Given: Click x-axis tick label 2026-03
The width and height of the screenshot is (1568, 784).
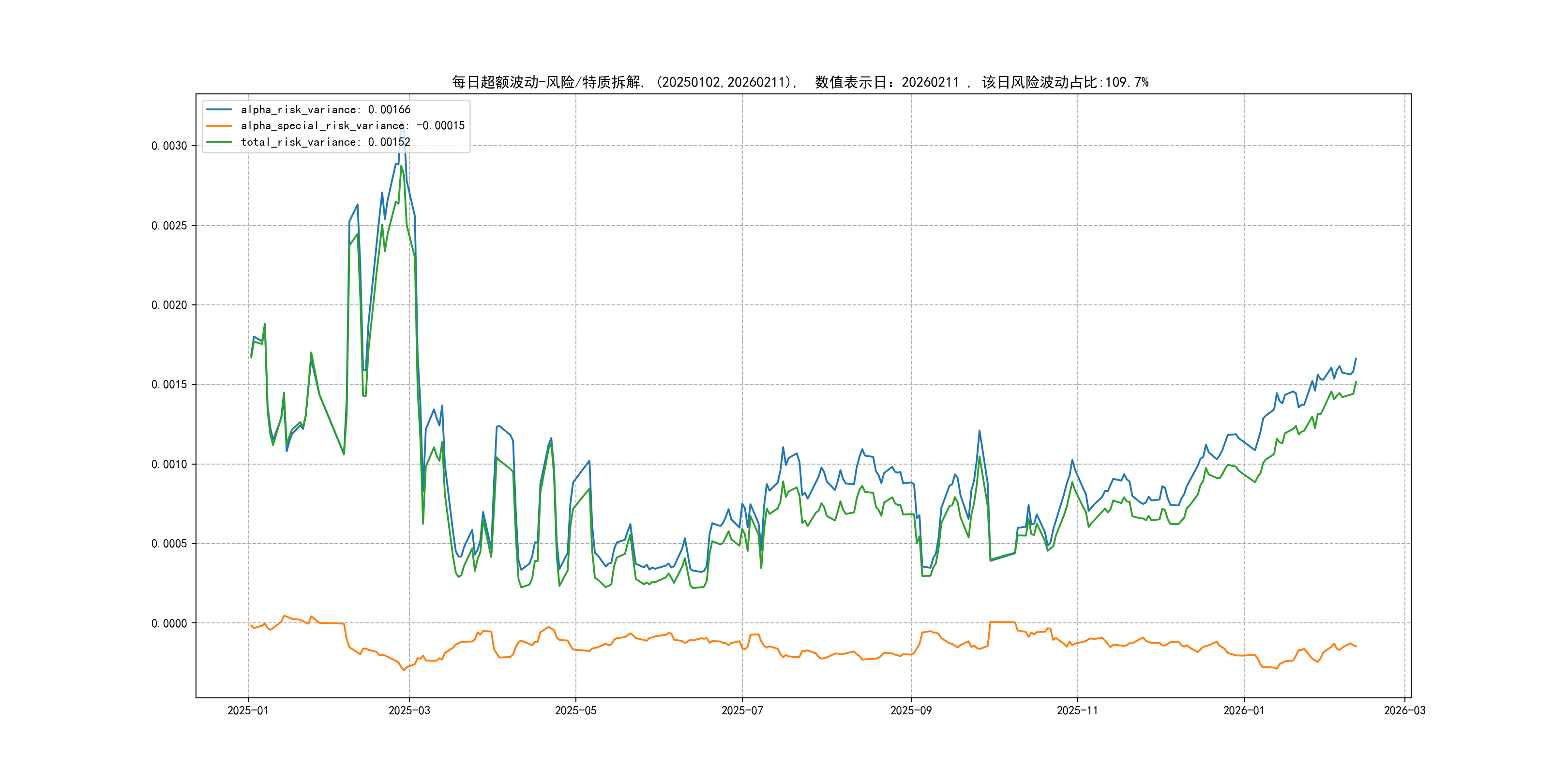Looking at the screenshot, I should (1404, 710).
